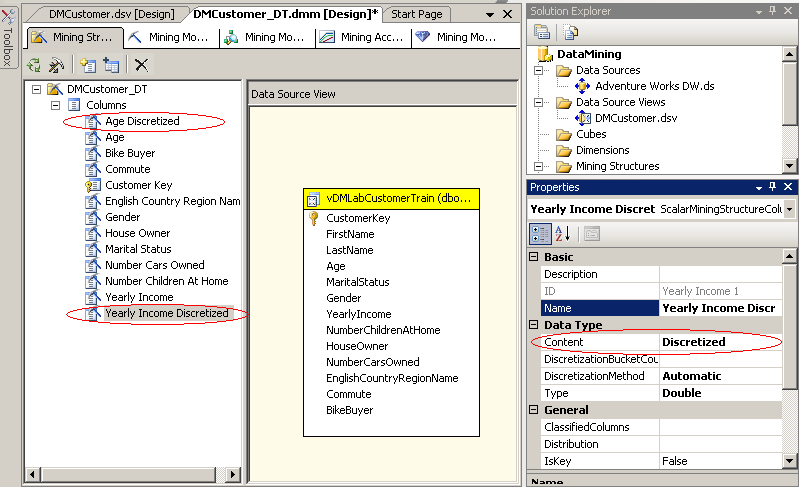Screen dimensions: 799x487
Task: Click the Cubes folder icon
Action: click(x=564, y=134)
